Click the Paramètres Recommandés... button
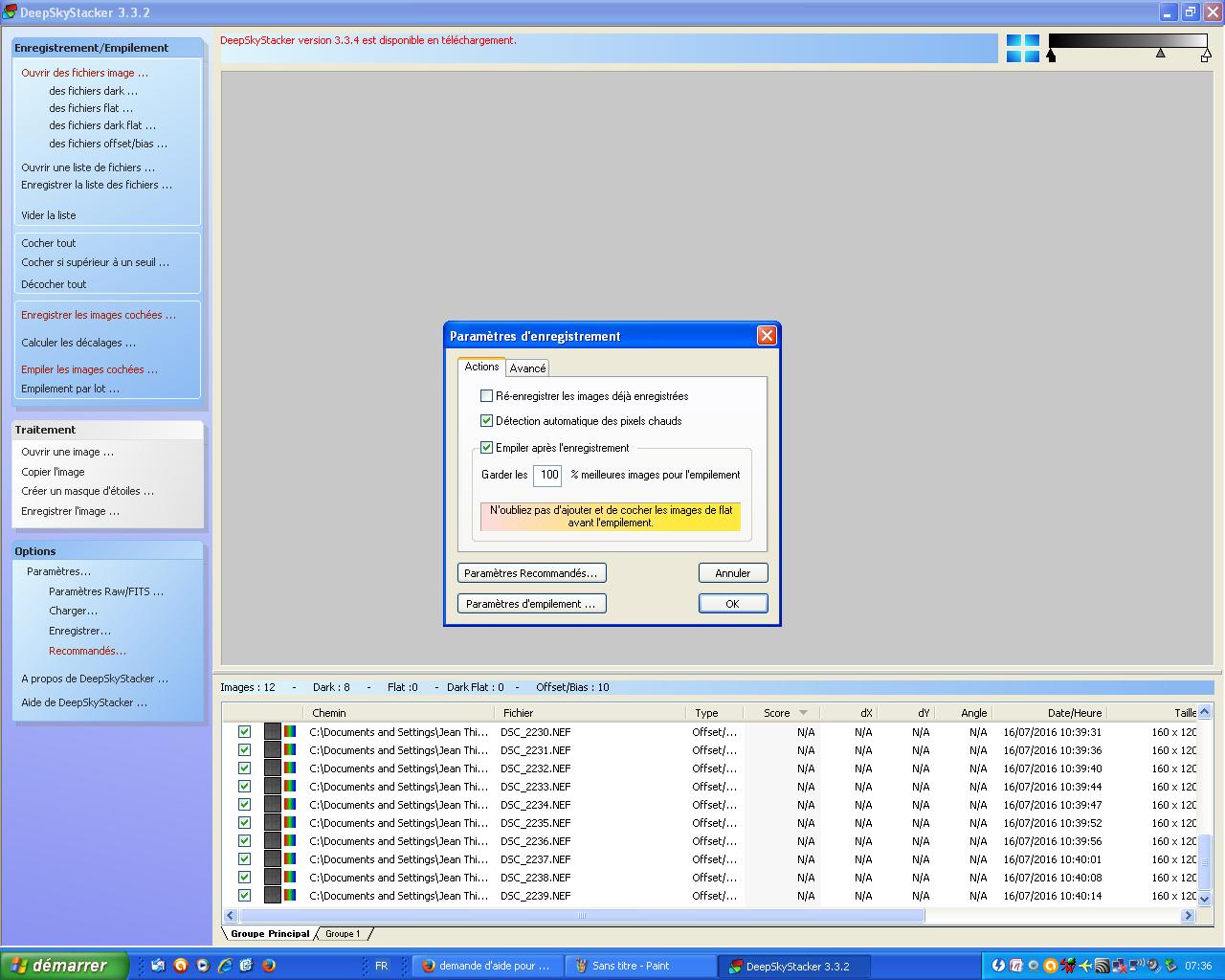The image size is (1225, 980). pos(532,573)
